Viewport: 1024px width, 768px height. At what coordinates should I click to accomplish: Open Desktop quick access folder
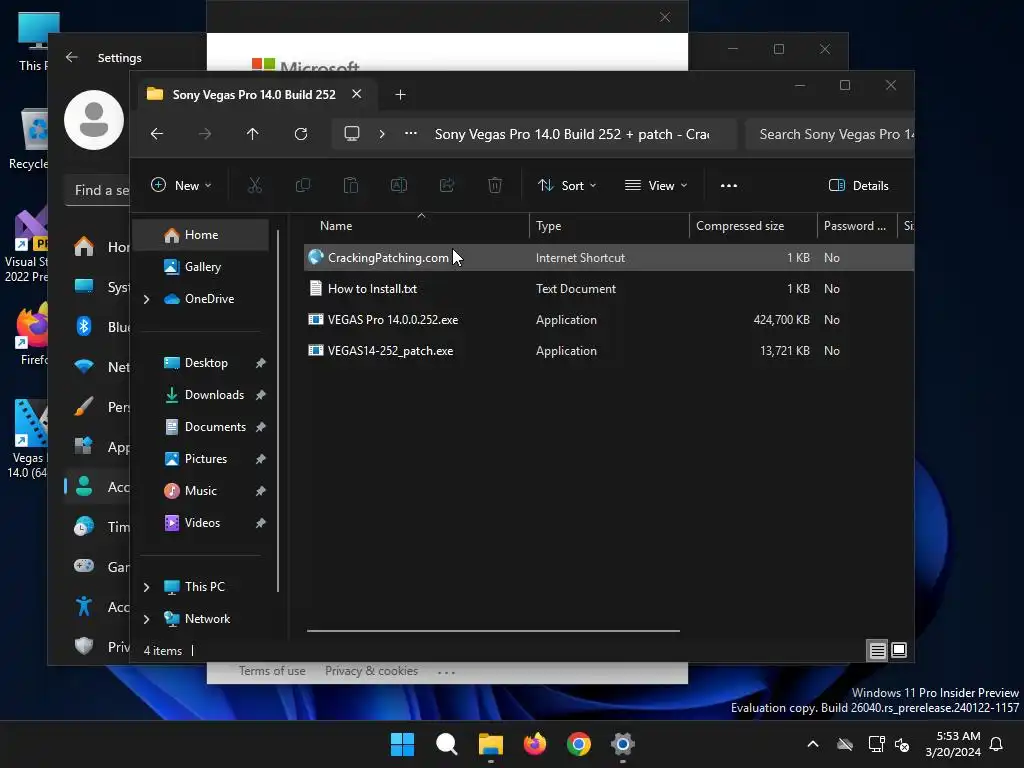point(206,363)
